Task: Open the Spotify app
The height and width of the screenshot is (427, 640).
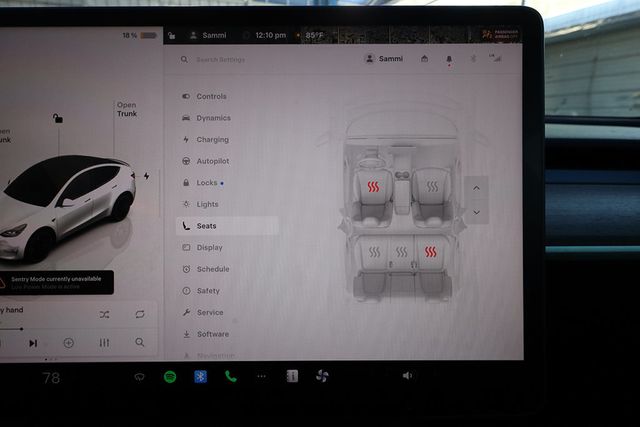Action: point(170,376)
